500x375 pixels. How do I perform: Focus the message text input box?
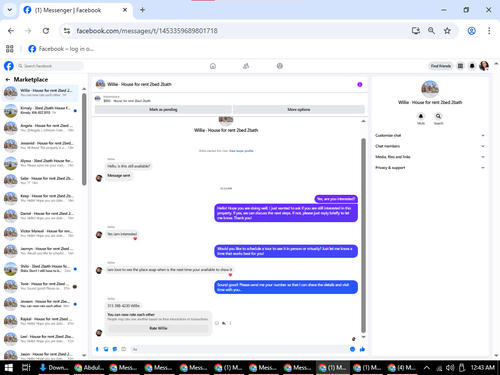pos(238,349)
